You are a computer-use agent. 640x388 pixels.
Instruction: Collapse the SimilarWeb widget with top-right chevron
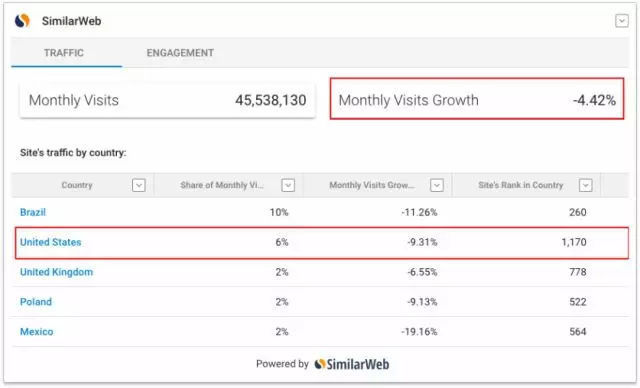tap(622, 21)
